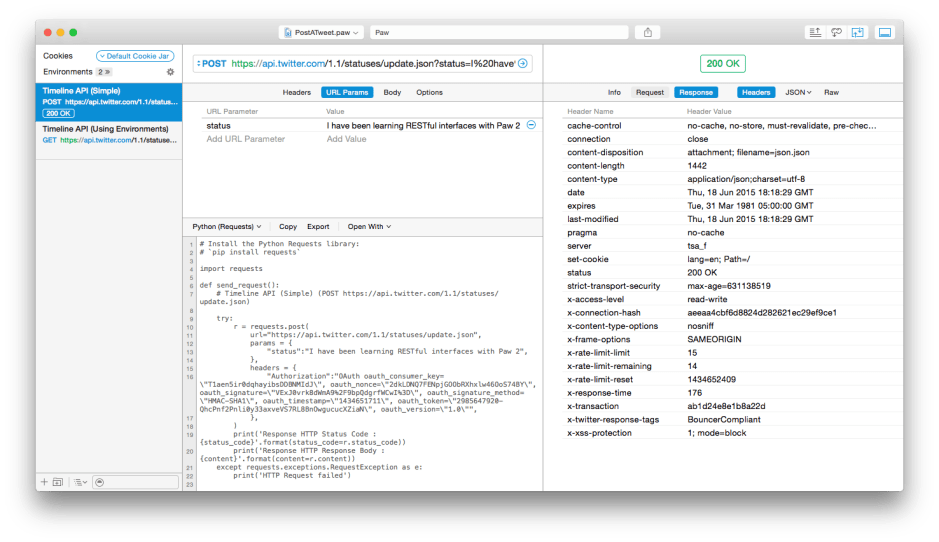Image resolution: width=939 pixels, height=542 pixels.
Task: Click the cache-control header row
Action: coord(732,126)
